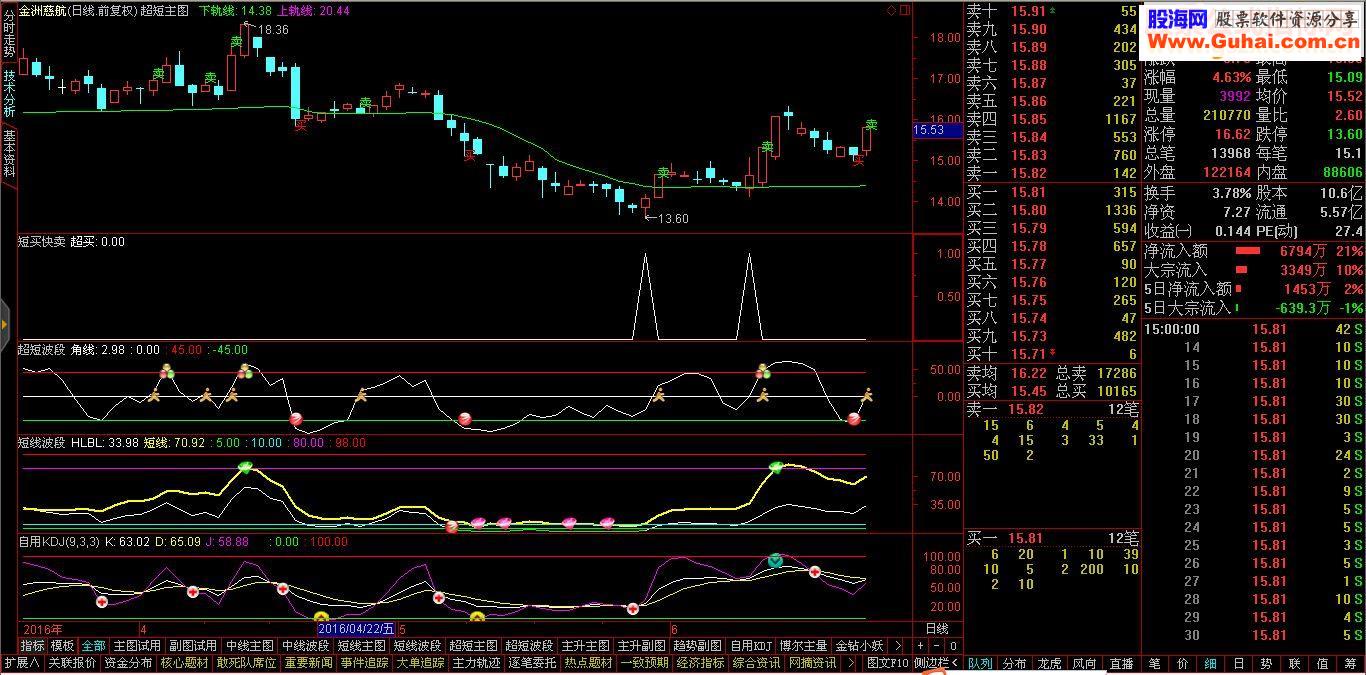
Task: Open 敢死队席位
Action: point(246,663)
